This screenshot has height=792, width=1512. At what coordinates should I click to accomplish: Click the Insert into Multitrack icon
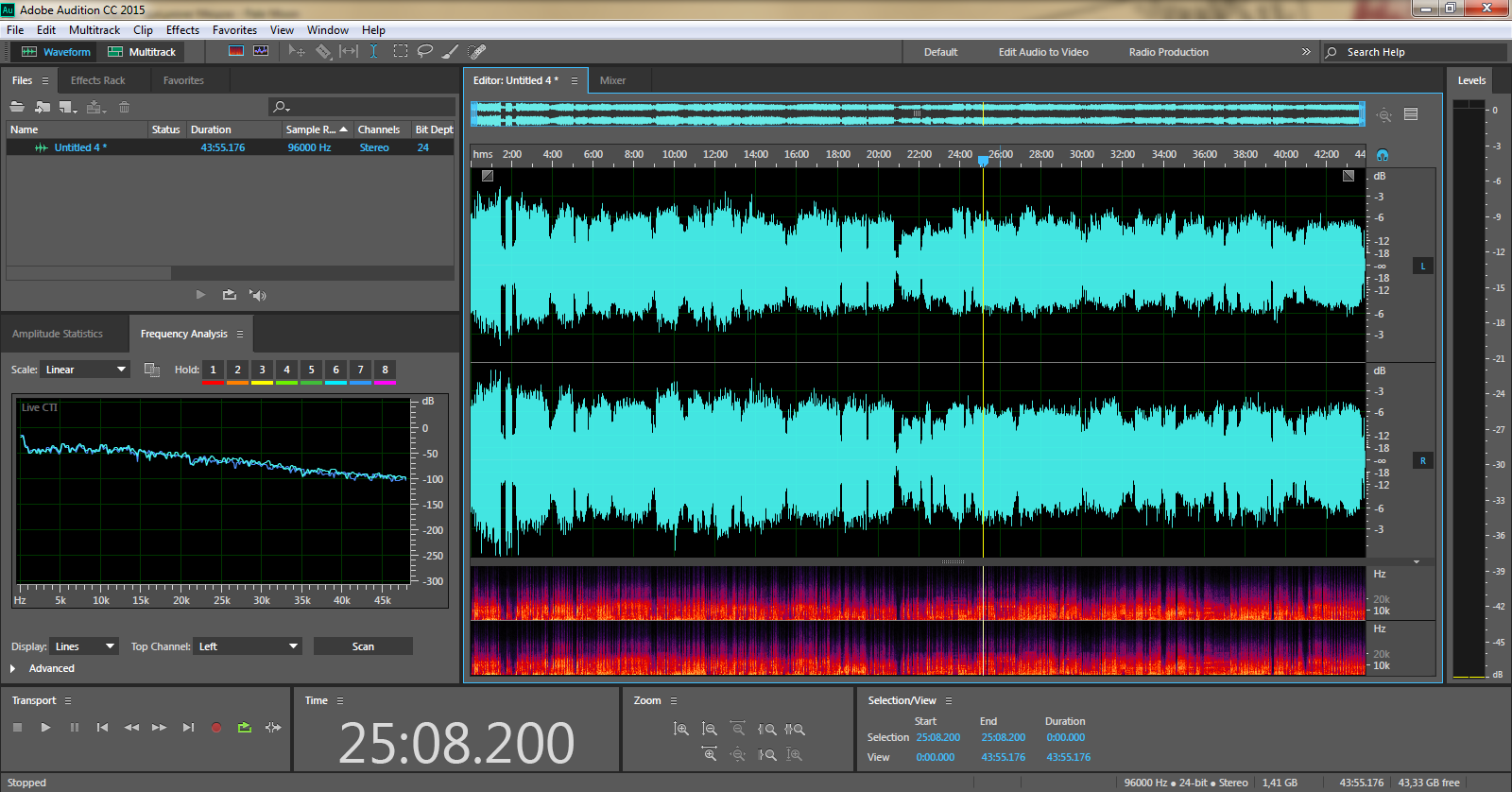(95, 107)
